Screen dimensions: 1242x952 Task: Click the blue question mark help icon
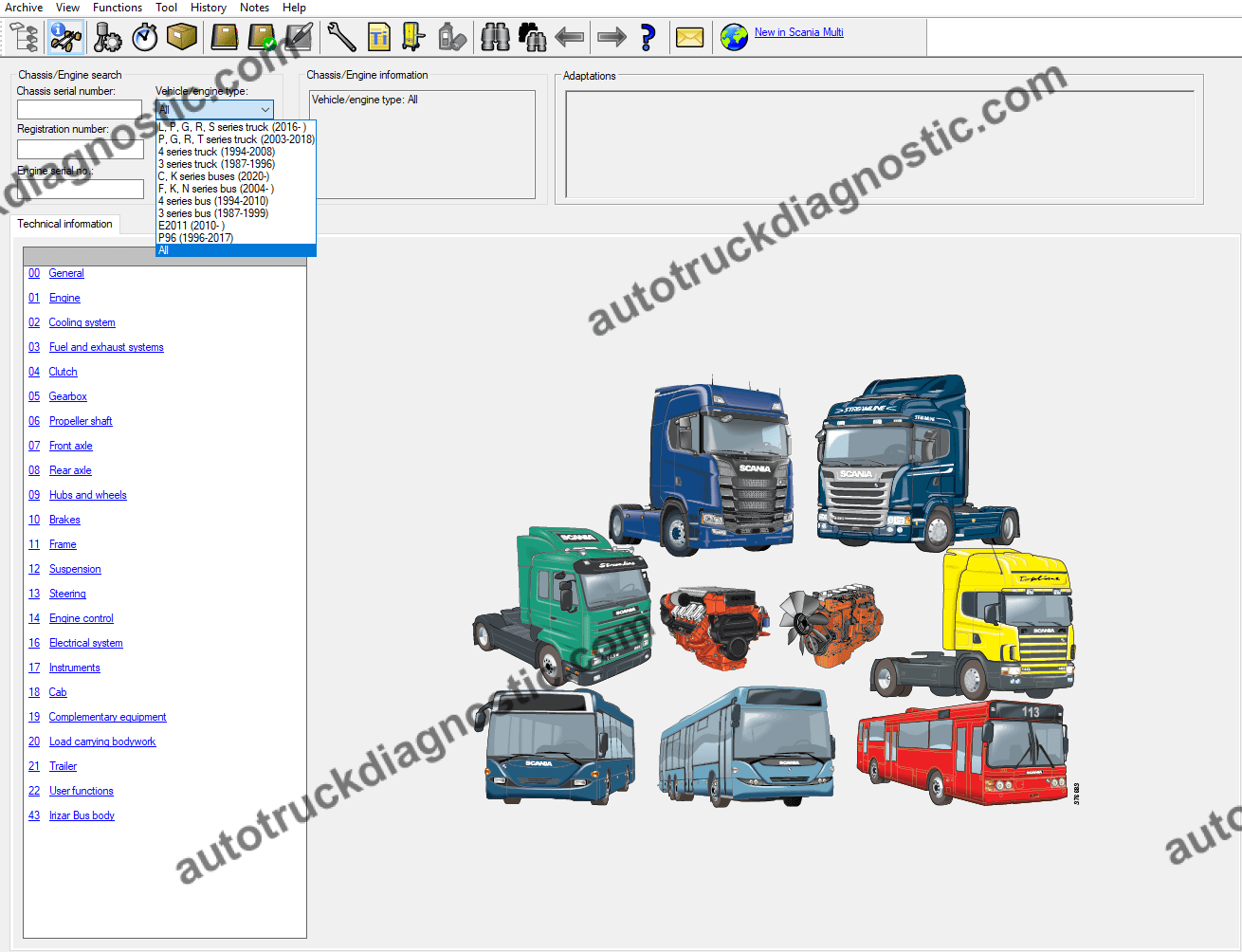(x=648, y=37)
